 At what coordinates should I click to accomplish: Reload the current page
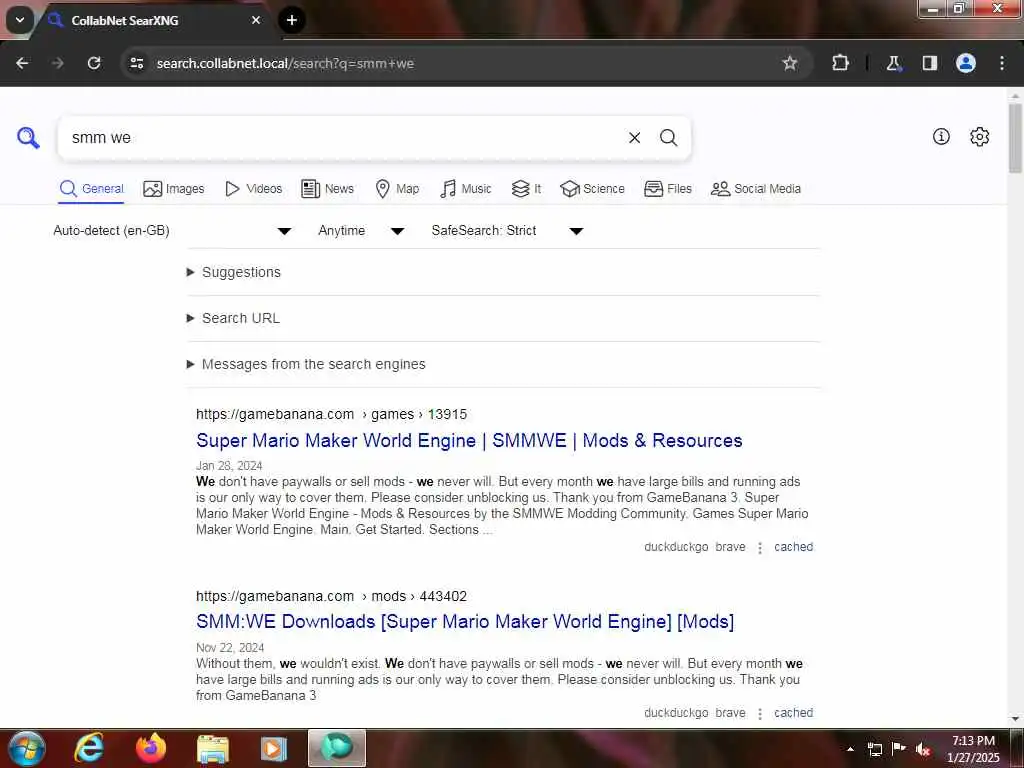pyautogui.click(x=94, y=63)
